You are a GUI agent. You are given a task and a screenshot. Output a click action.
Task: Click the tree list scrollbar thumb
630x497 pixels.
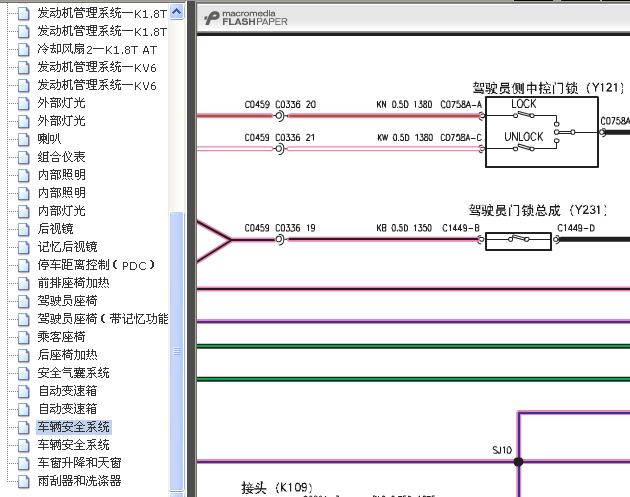pyautogui.click(x=176, y=351)
